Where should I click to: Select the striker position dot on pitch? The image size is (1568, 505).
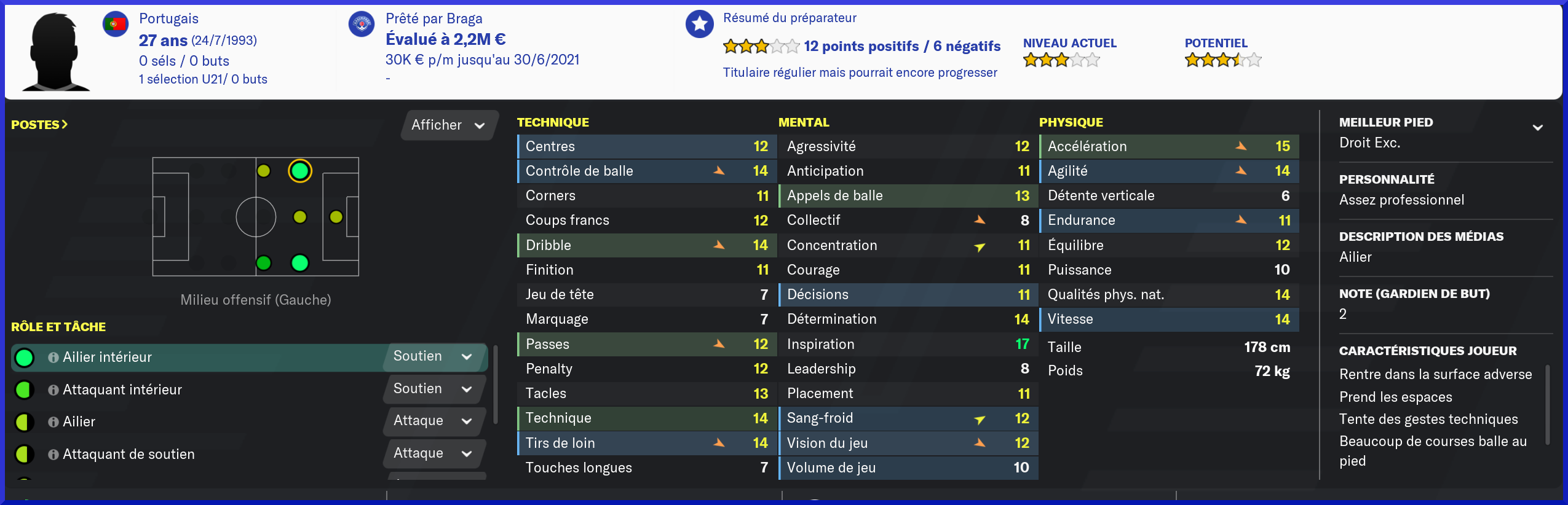[x=336, y=217]
